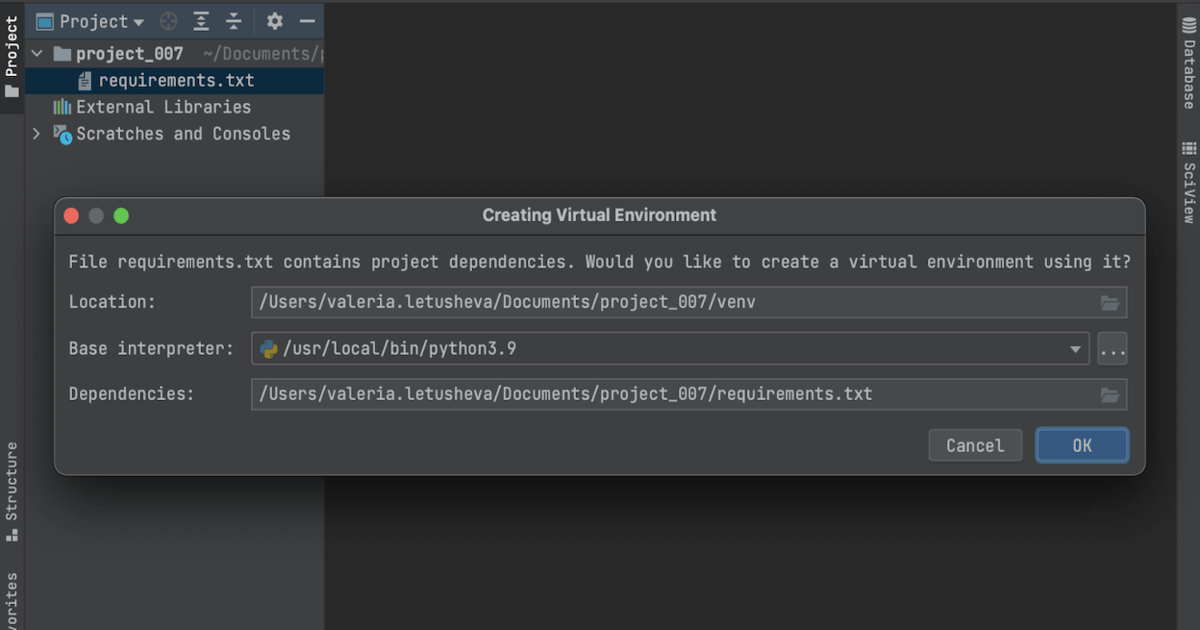Image resolution: width=1200 pixels, height=630 pixels.
Task: Cancel the virtual environment dialog
Action: (x=975, y=445)
